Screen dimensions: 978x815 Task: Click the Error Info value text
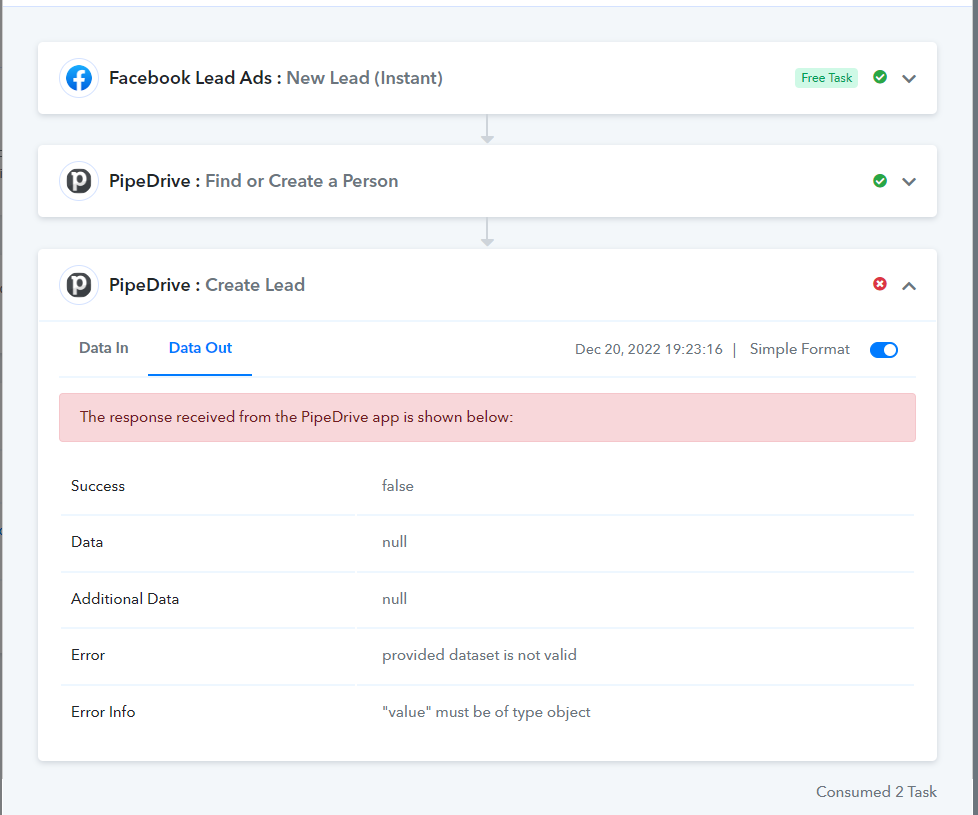(x=486, y=711)
